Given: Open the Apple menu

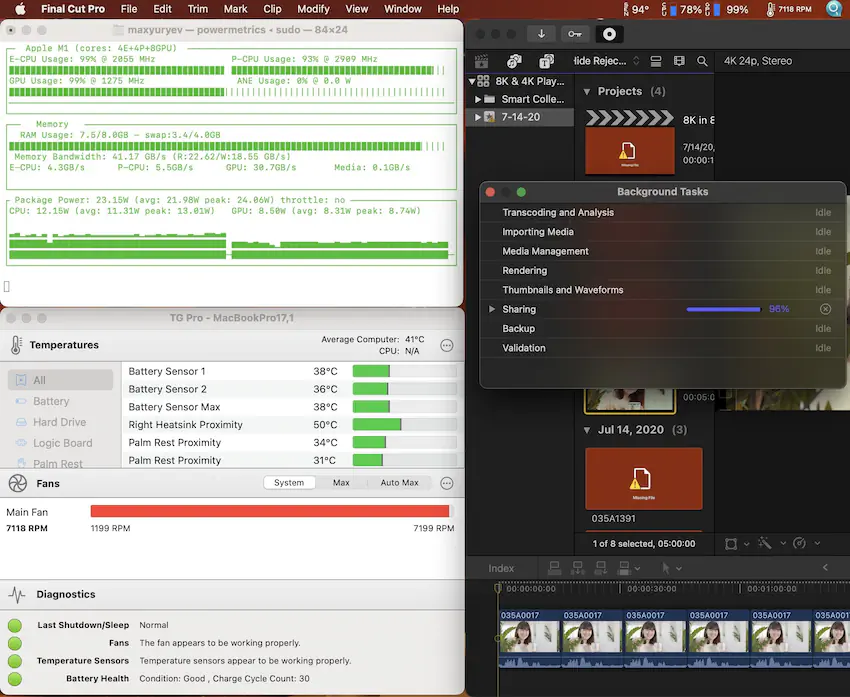Looking at the screenshot, I should (20, 9).
